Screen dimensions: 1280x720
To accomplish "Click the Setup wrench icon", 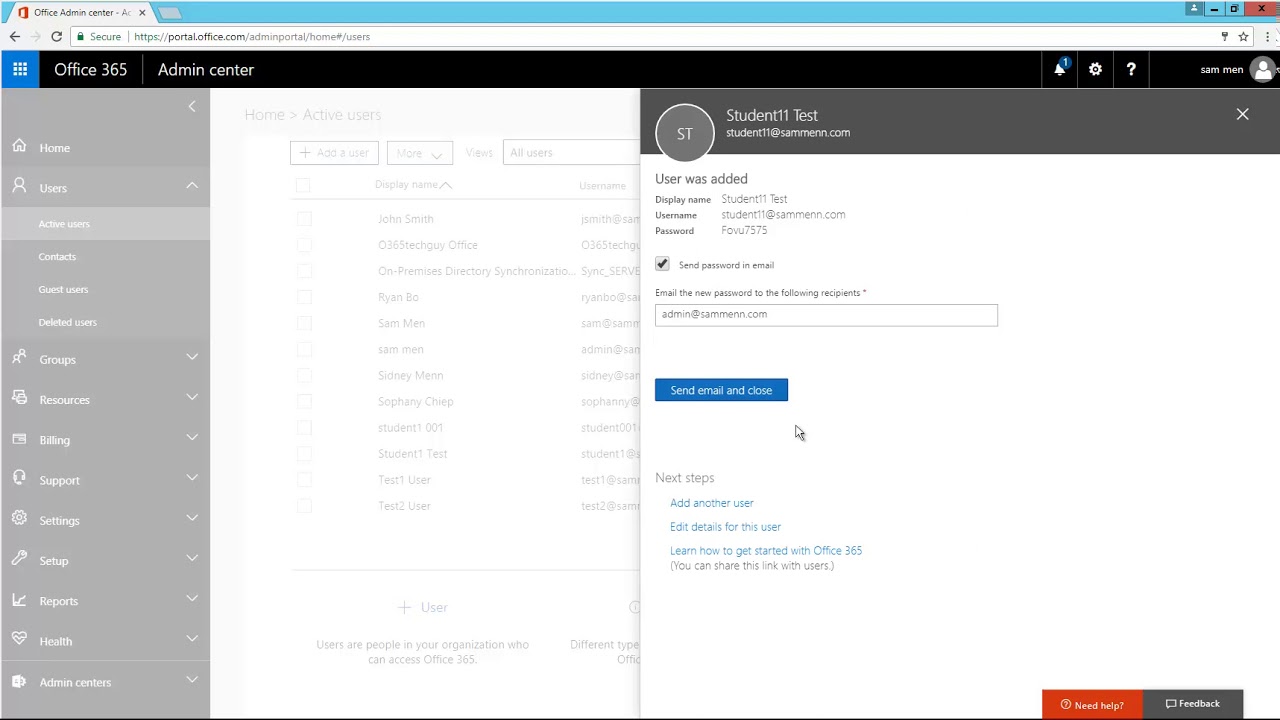I will point(20,560).
